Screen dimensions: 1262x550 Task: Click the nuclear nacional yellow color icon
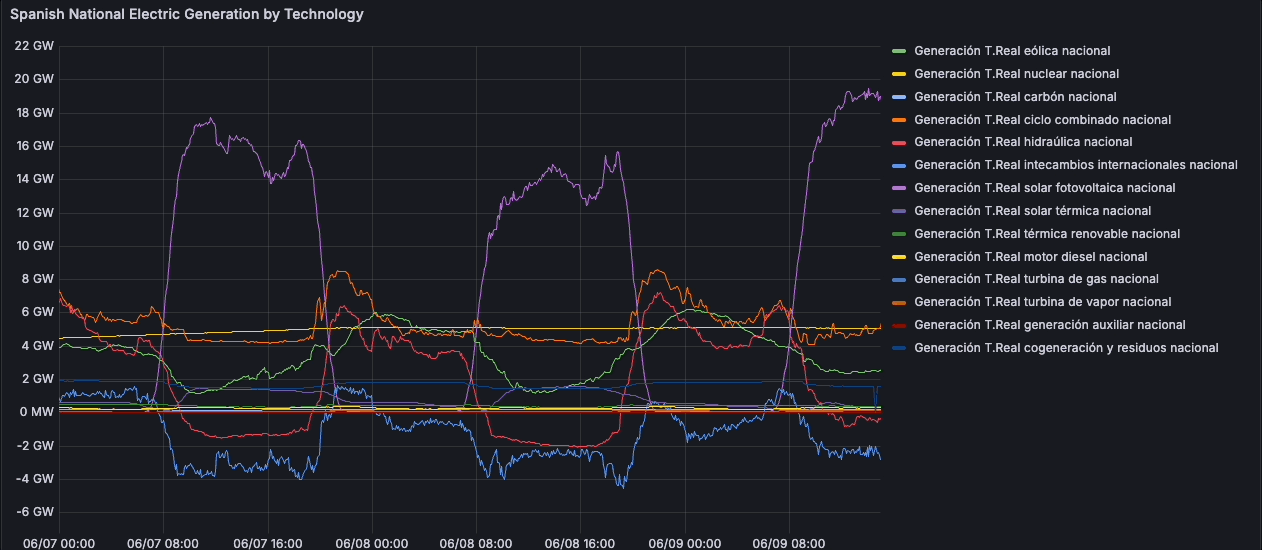(x=899, y=74)
